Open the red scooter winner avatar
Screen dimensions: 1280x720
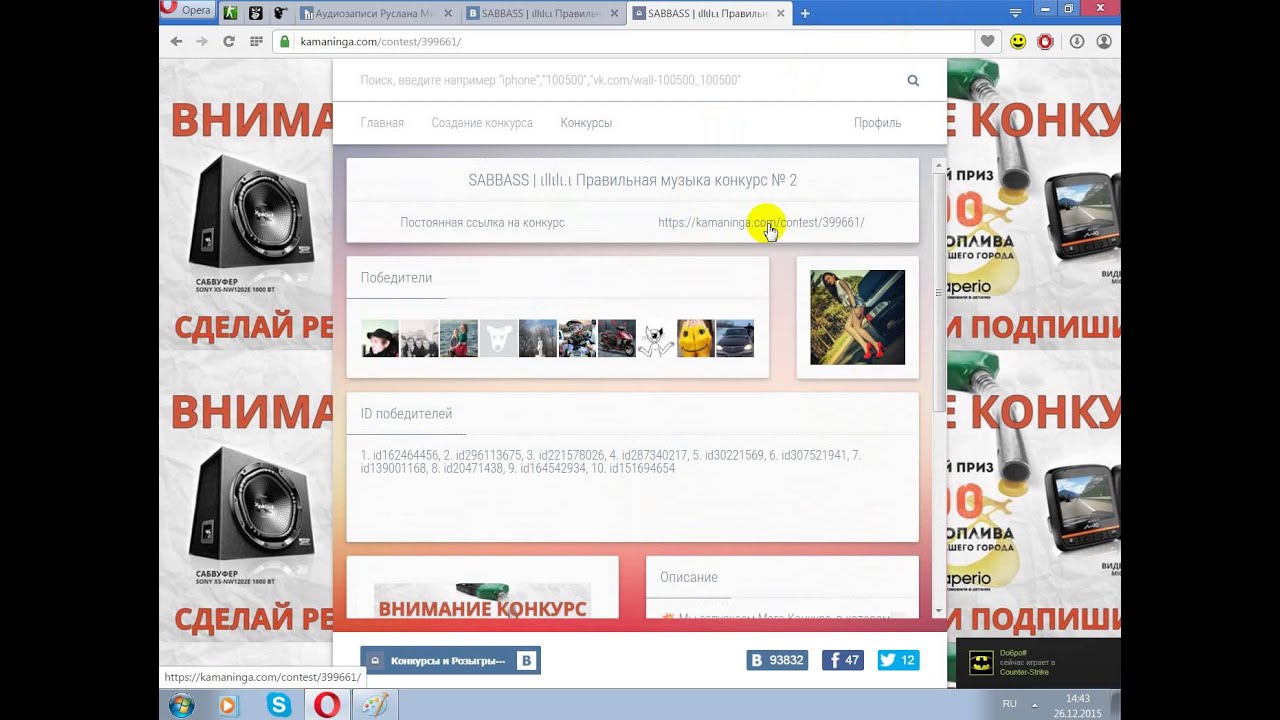coord(617,338)
